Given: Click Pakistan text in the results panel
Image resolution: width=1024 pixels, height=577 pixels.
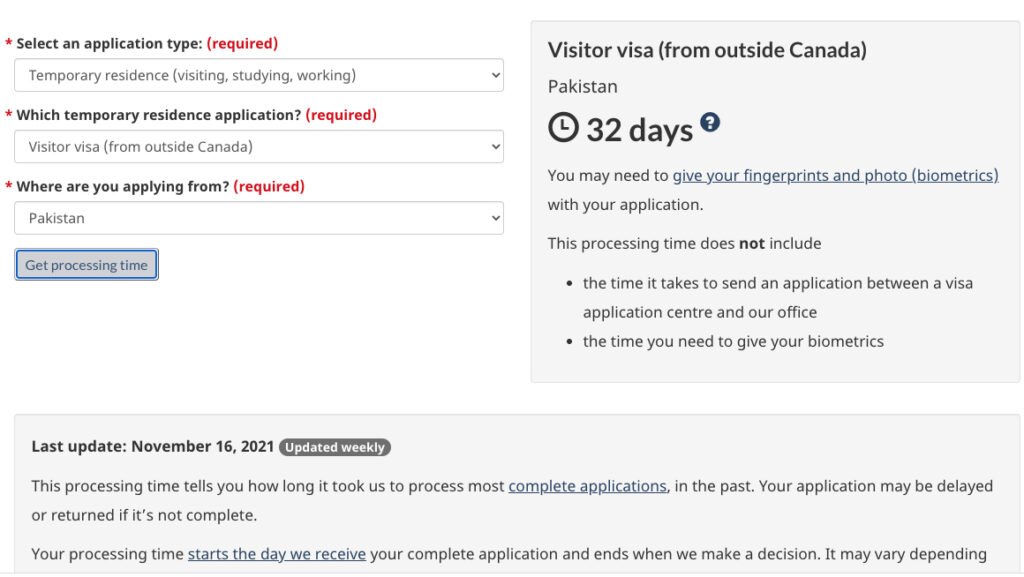Looking at the screenshot, I should pos(583,87).
